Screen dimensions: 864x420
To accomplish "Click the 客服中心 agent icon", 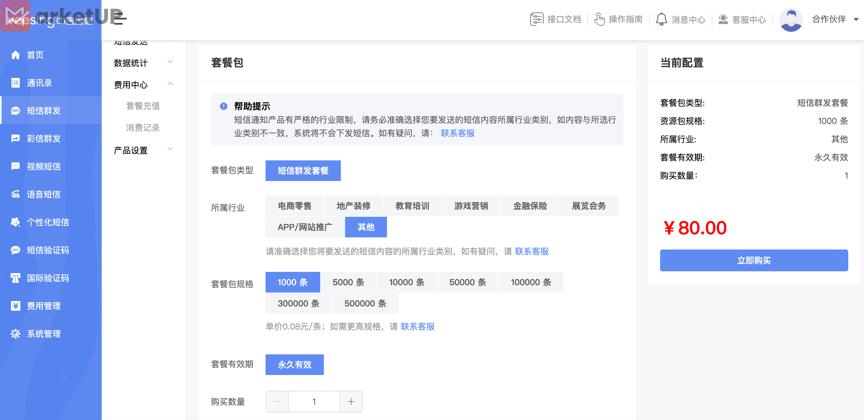I will point(723,19).
